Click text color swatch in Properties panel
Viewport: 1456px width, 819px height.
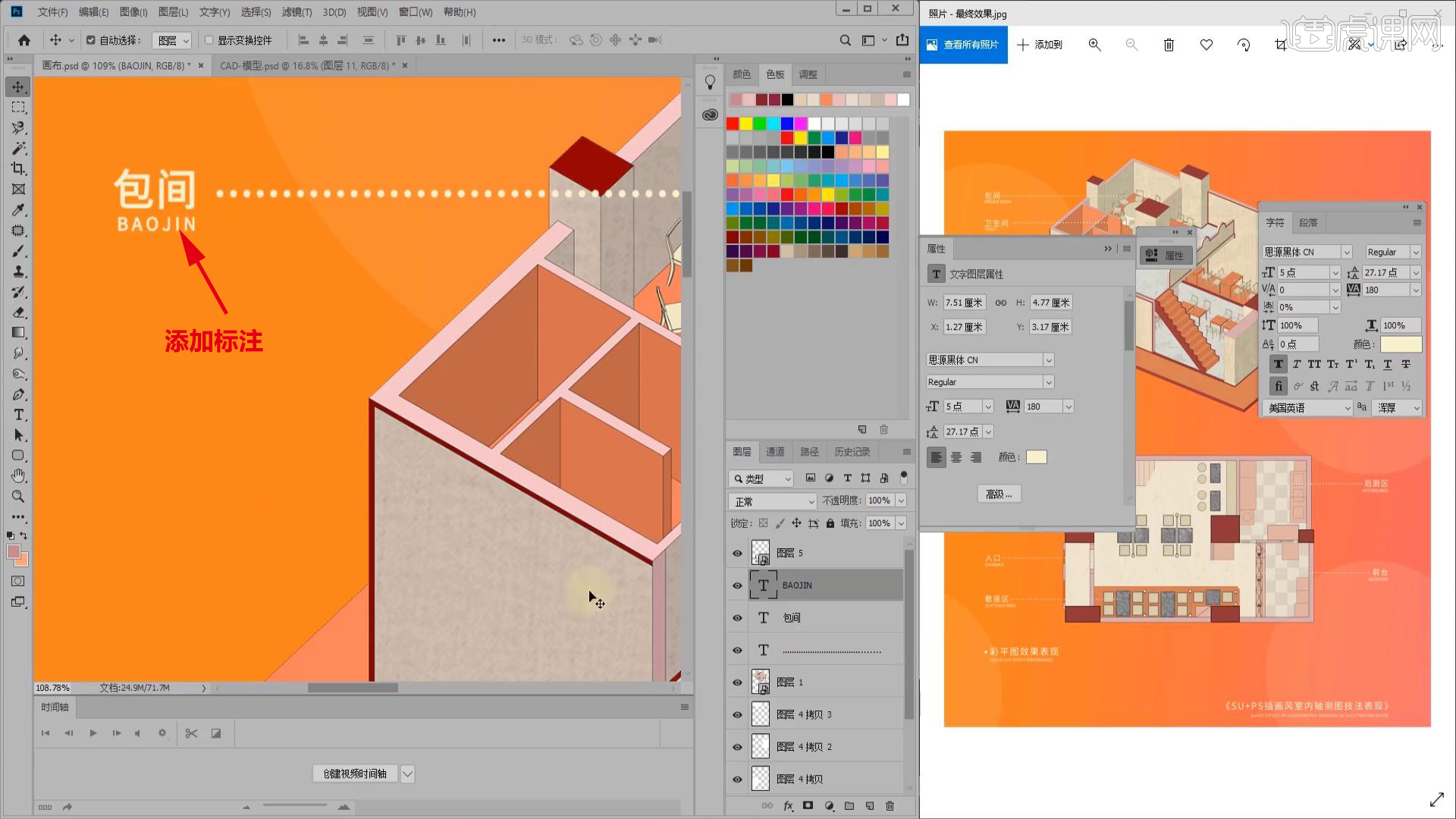click(1036, 457)
